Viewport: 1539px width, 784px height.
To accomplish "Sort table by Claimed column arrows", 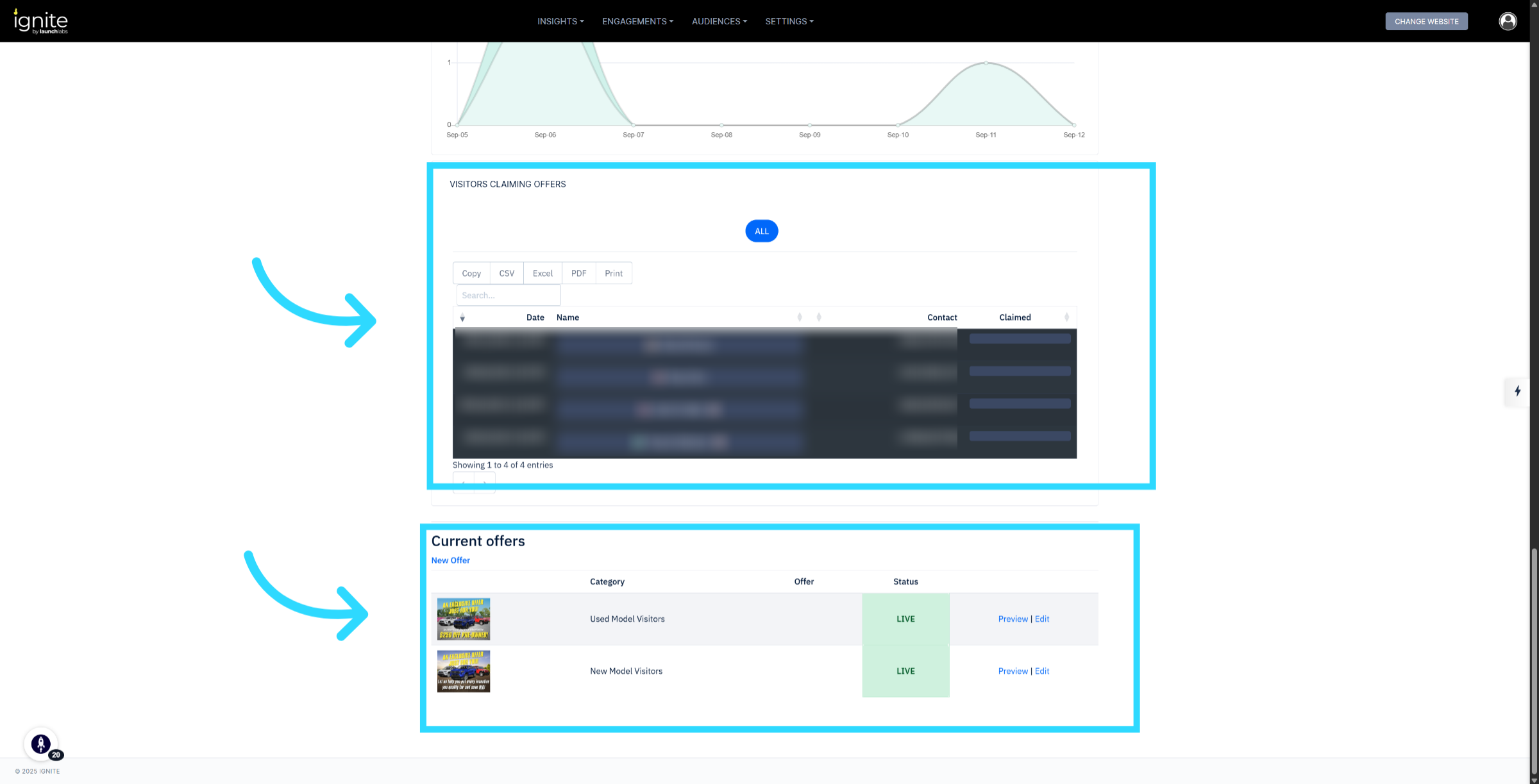I will [1066, 317].
